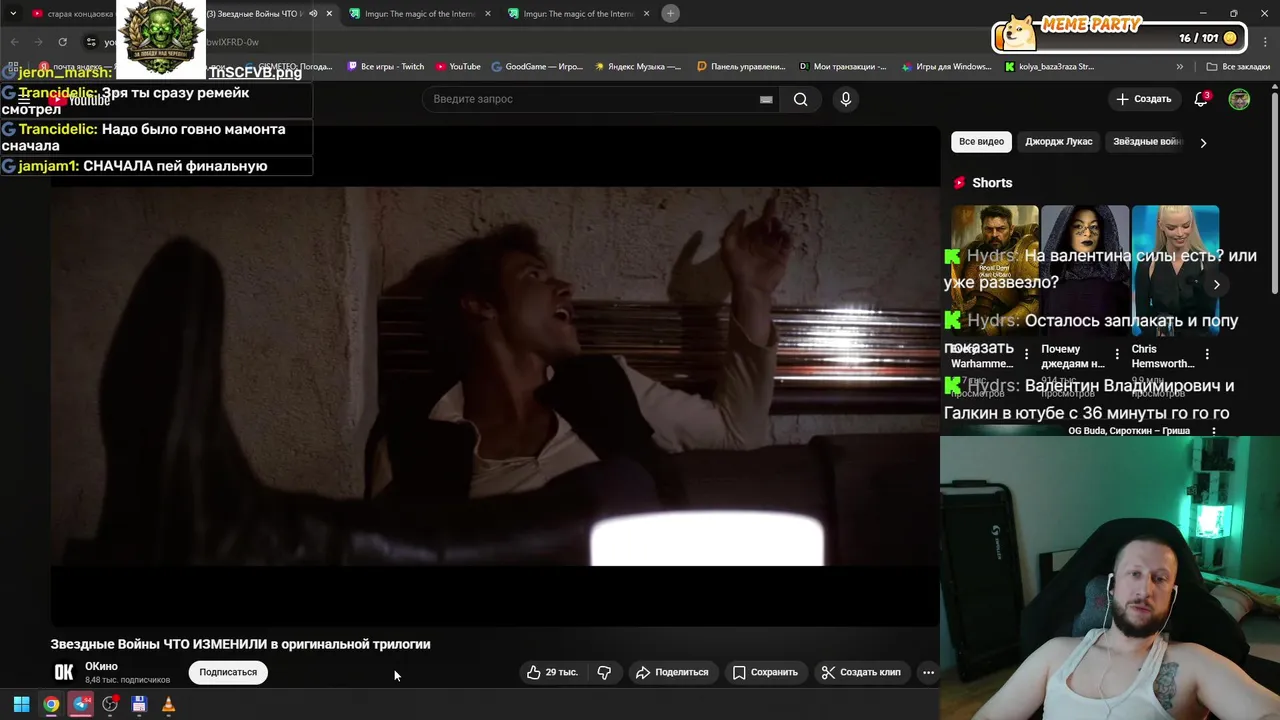Open Chrome from taskbar
The image size is (1280, 720).
point(51,704)
